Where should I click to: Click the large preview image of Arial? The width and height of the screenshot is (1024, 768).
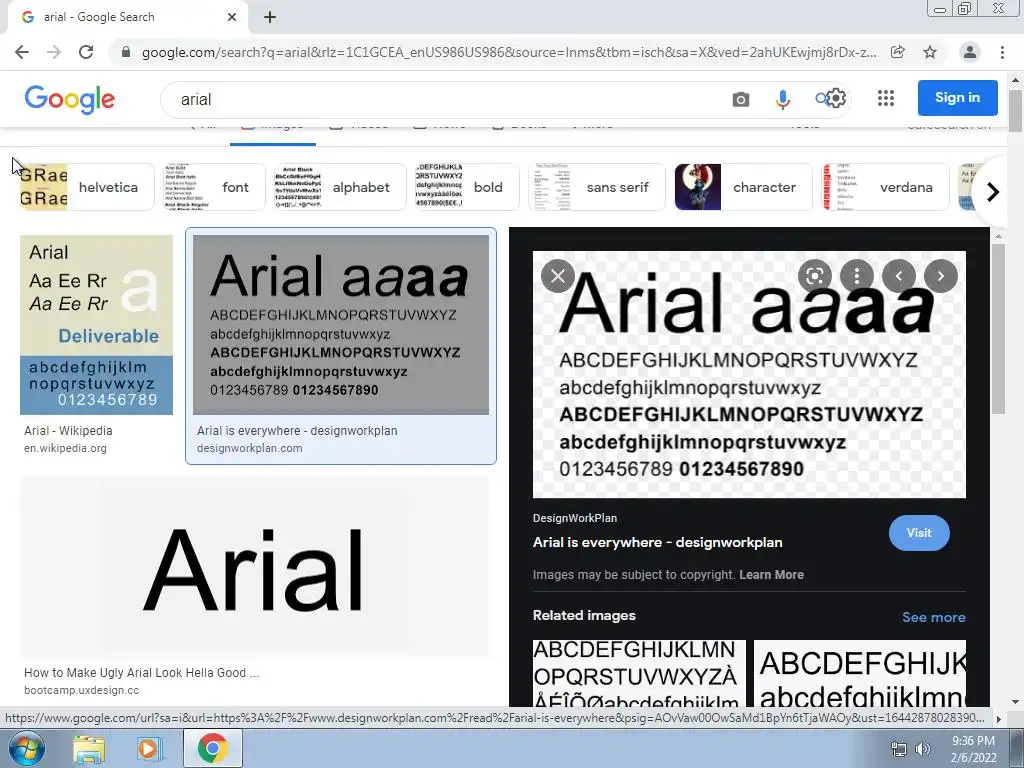(749, 374)
